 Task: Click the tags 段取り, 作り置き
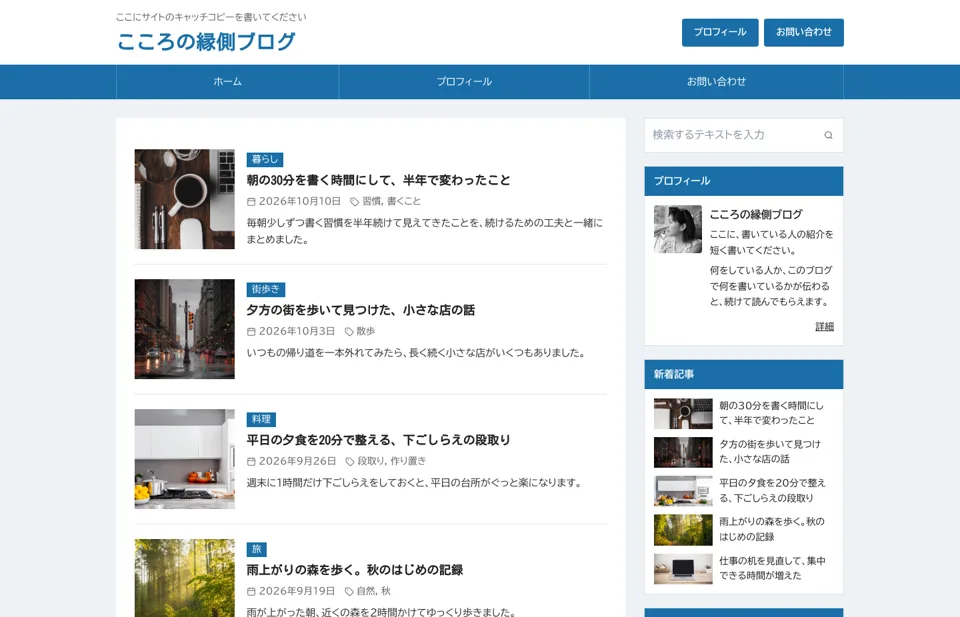(x=392, y=461)
